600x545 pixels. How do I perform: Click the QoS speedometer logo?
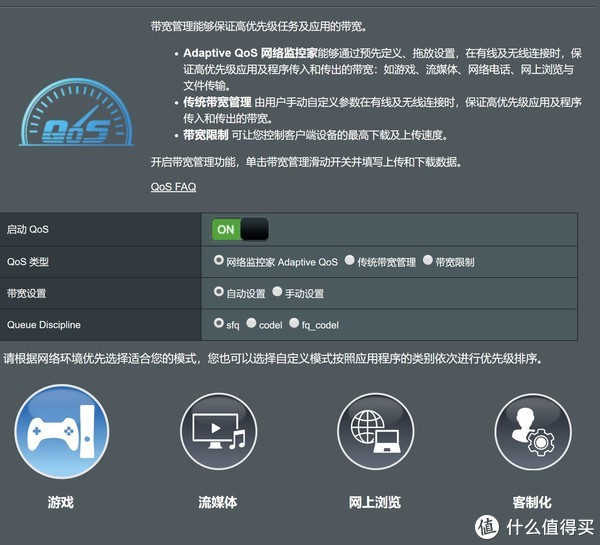pos(77,112)
